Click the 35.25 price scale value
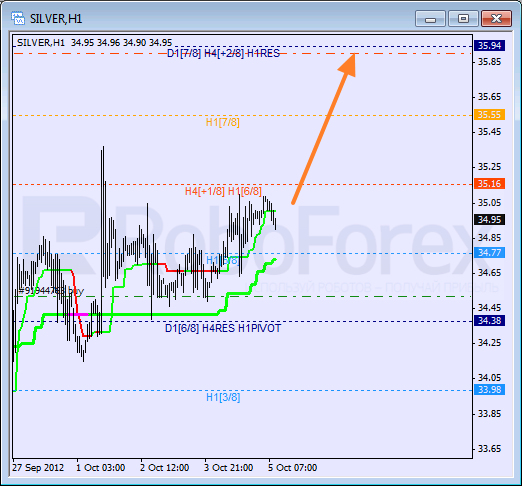 point(489,167)
